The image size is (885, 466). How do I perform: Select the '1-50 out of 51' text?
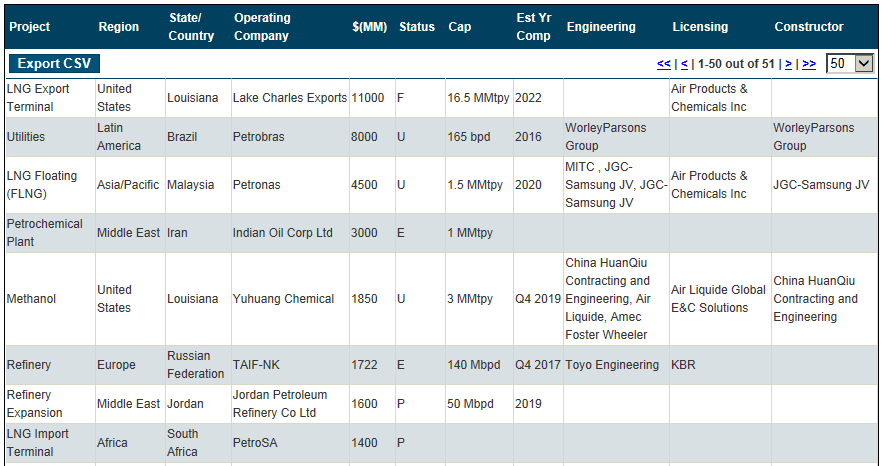coord(736,64)
